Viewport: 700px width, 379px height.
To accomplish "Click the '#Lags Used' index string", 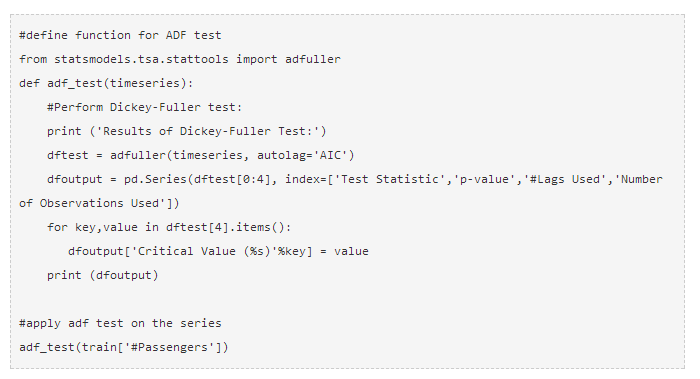I will tap(564, 179).
